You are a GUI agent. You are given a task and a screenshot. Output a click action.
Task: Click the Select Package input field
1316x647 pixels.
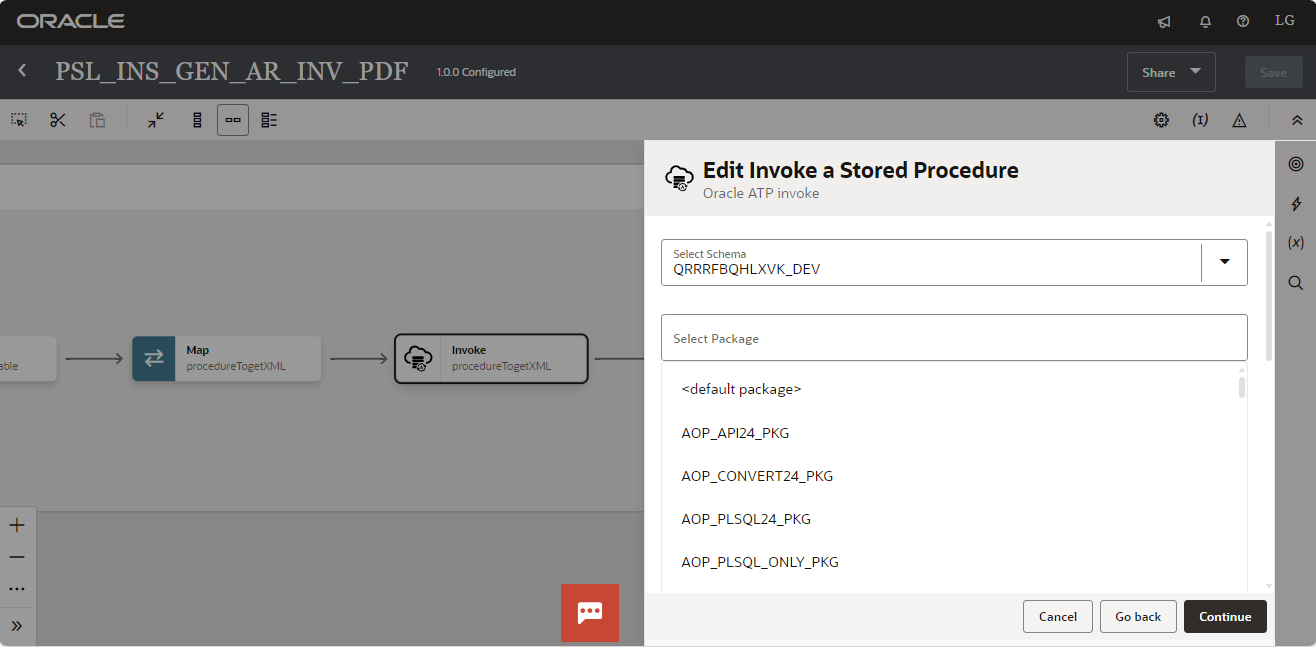point(954,338)
